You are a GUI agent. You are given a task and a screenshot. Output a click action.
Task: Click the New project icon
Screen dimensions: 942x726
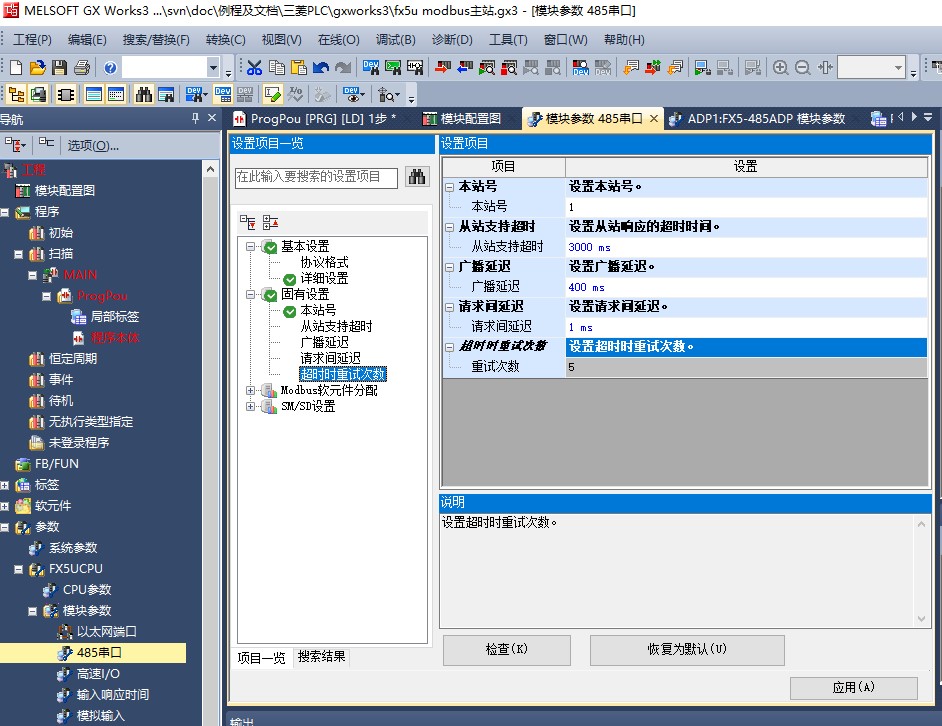15,68
